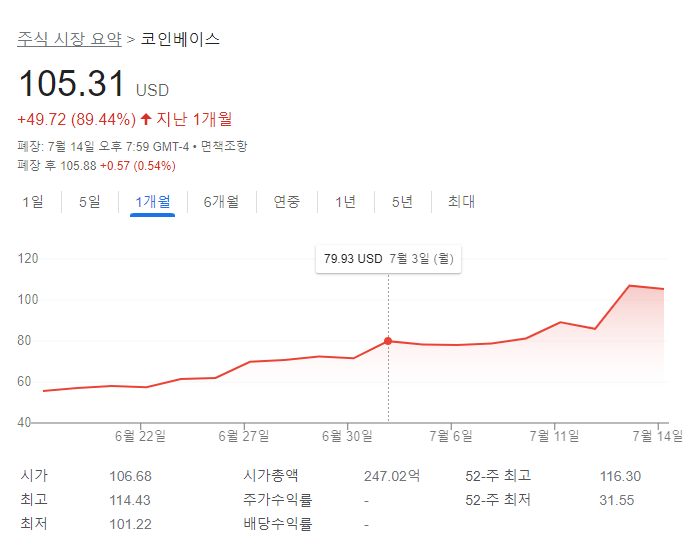The image size is (696, 539).
Task: Select the 5일 range tab
Action: (x=90, y=202)
